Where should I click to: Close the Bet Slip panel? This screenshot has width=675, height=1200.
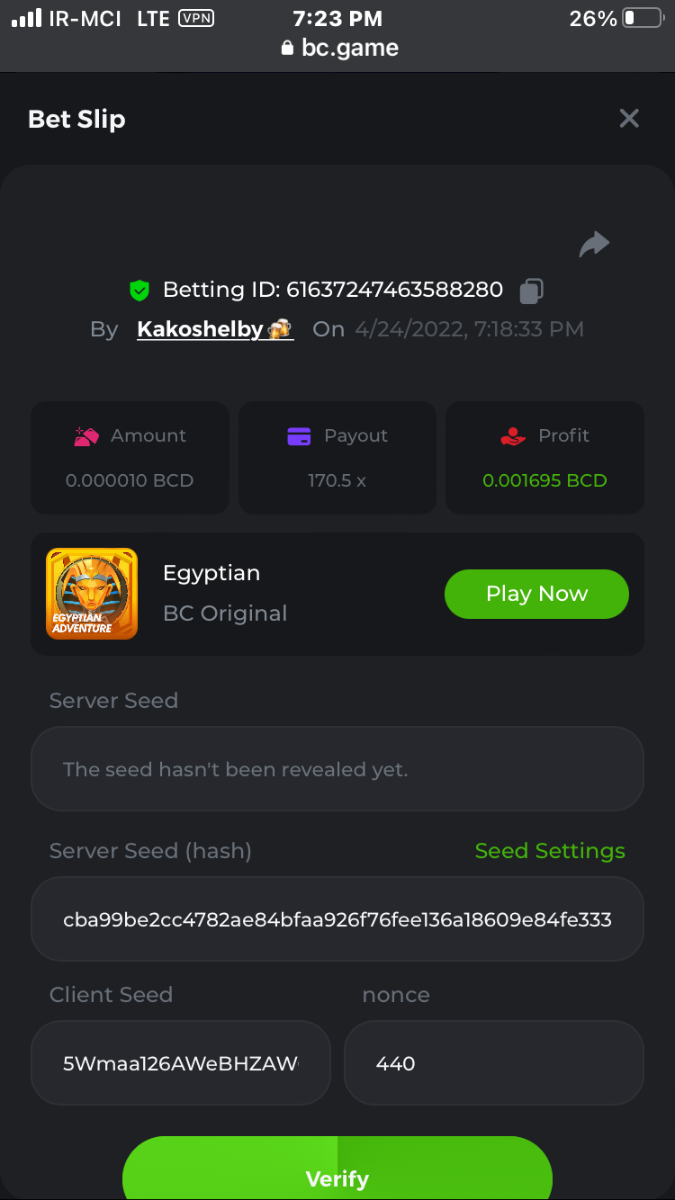pos(629,119)
